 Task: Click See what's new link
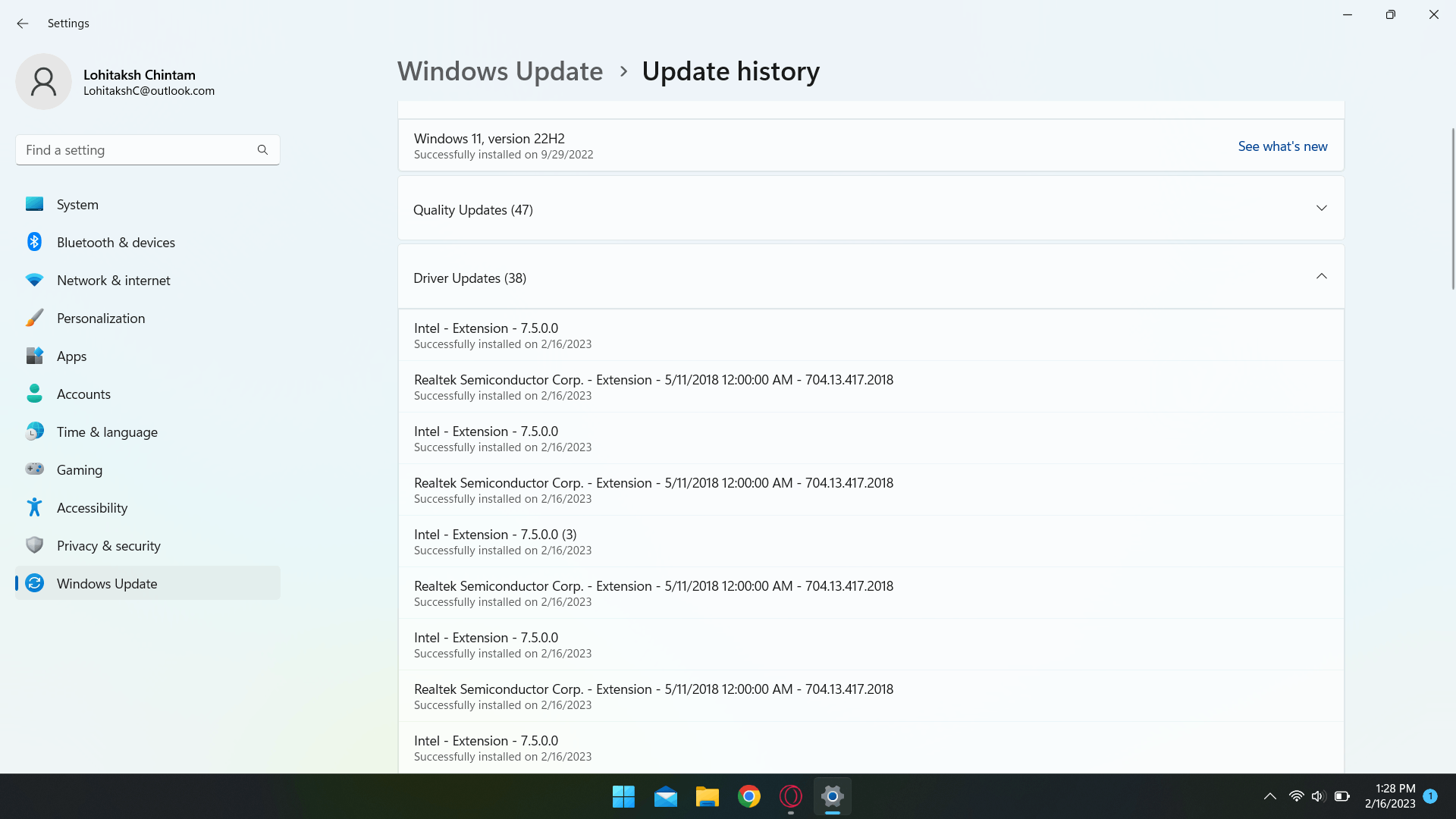tap(1282, 146)
